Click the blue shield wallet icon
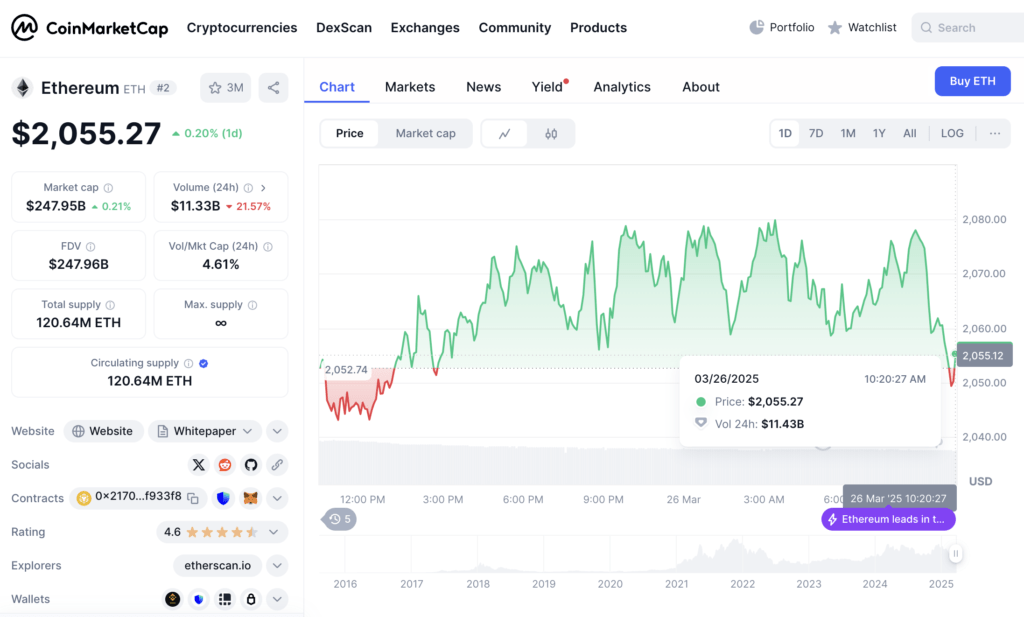The height and width of the screenshot is (617, 1024). (x=199, y=599)
